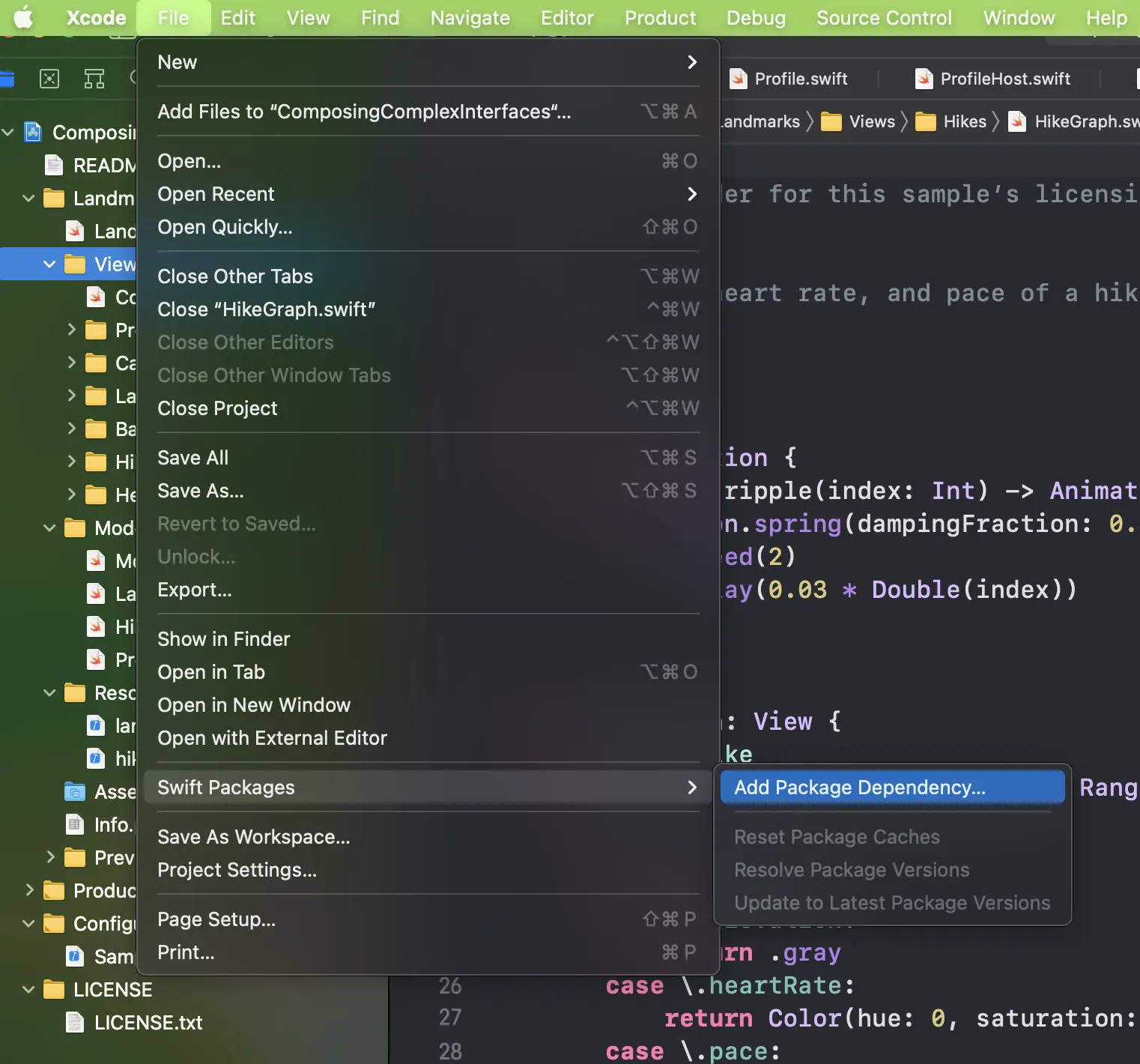Select the source control navigator icon

point(49,79)
